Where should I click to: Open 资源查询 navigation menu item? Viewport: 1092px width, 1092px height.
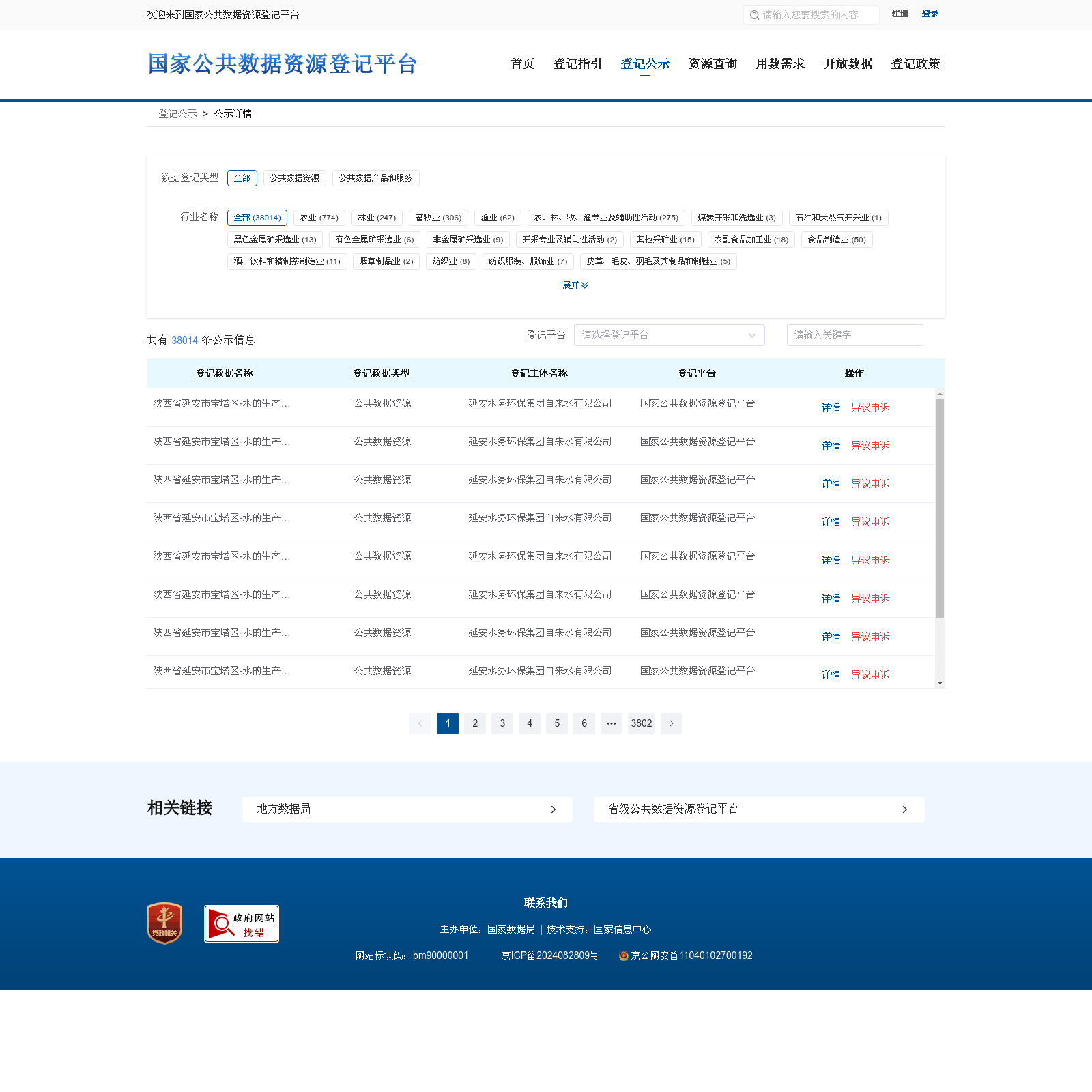click(713, 64)
